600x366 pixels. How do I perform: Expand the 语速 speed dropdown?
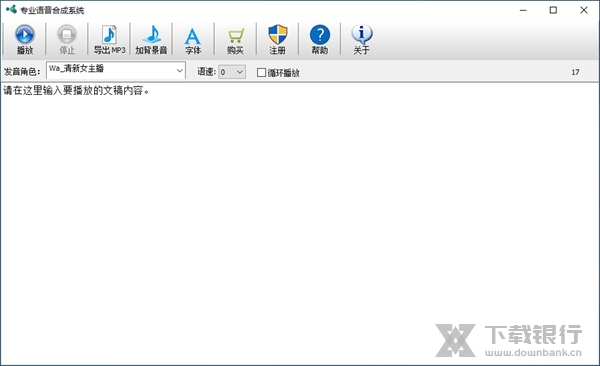click(x=232, y=72)
